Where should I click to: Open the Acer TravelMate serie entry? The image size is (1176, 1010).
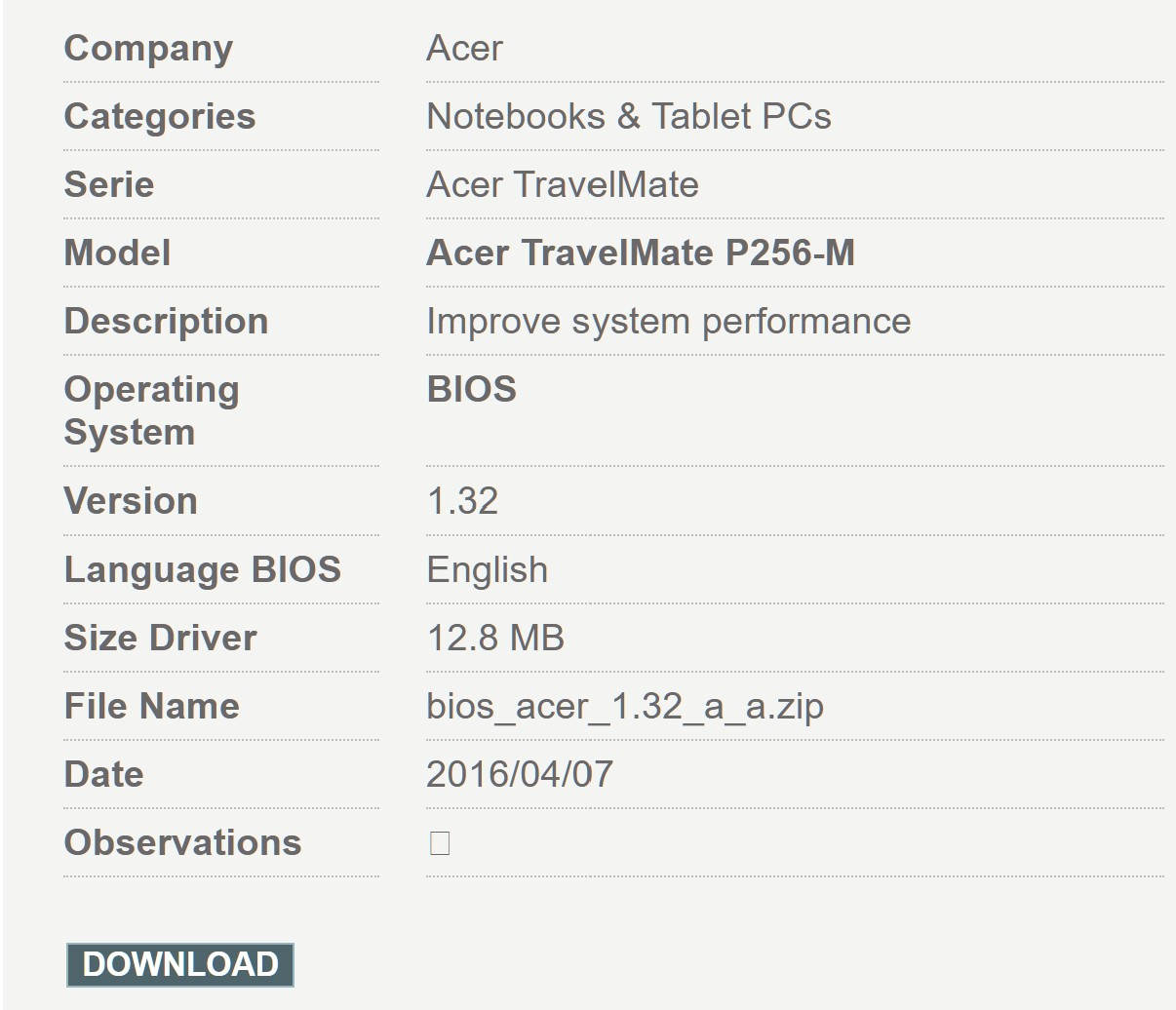pos(563,184)
